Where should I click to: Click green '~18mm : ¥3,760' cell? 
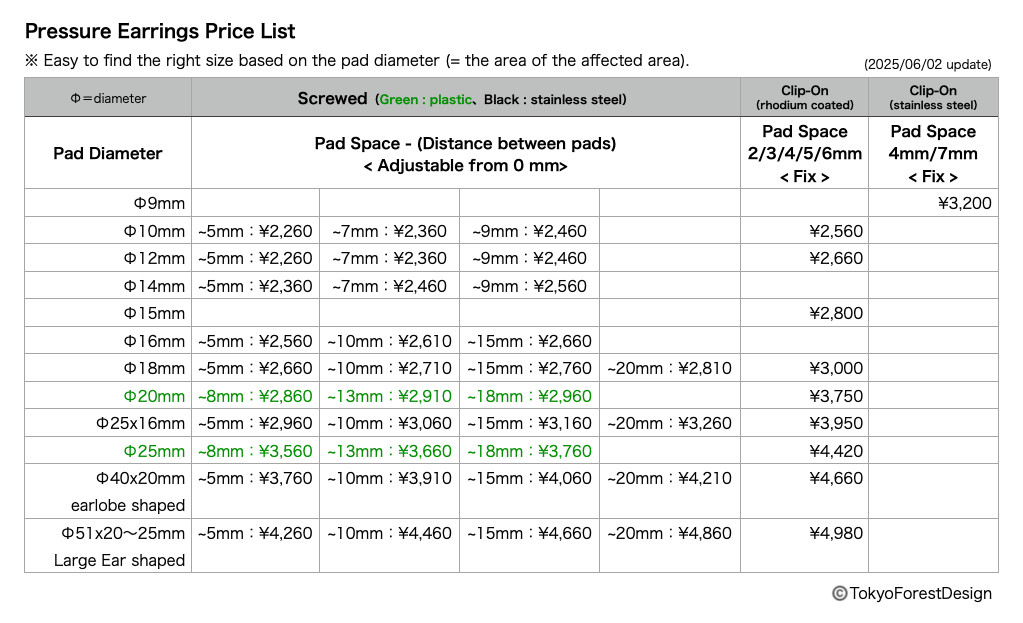529,451
